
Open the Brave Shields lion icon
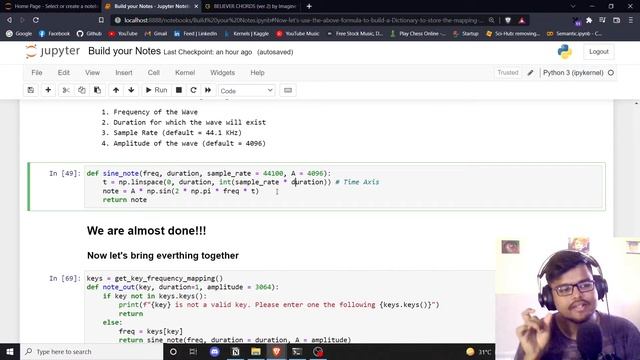pyautogui.click(x=508, y=20)
